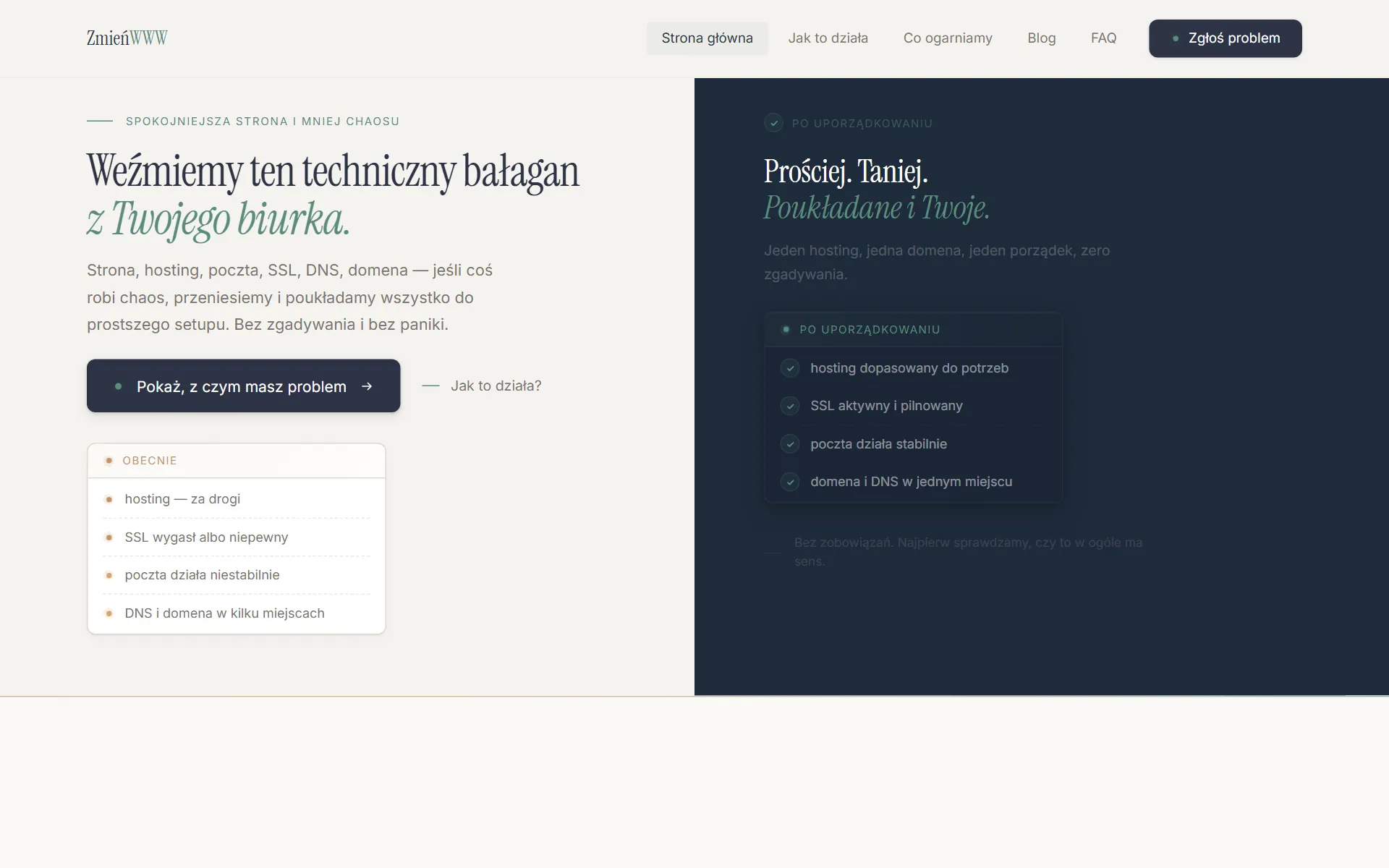Image resolution: width=1389 pixels, height=868 pixels.
Task: Click 'domena i DNS w jednym miejscu' text
Action: [911, 482]
